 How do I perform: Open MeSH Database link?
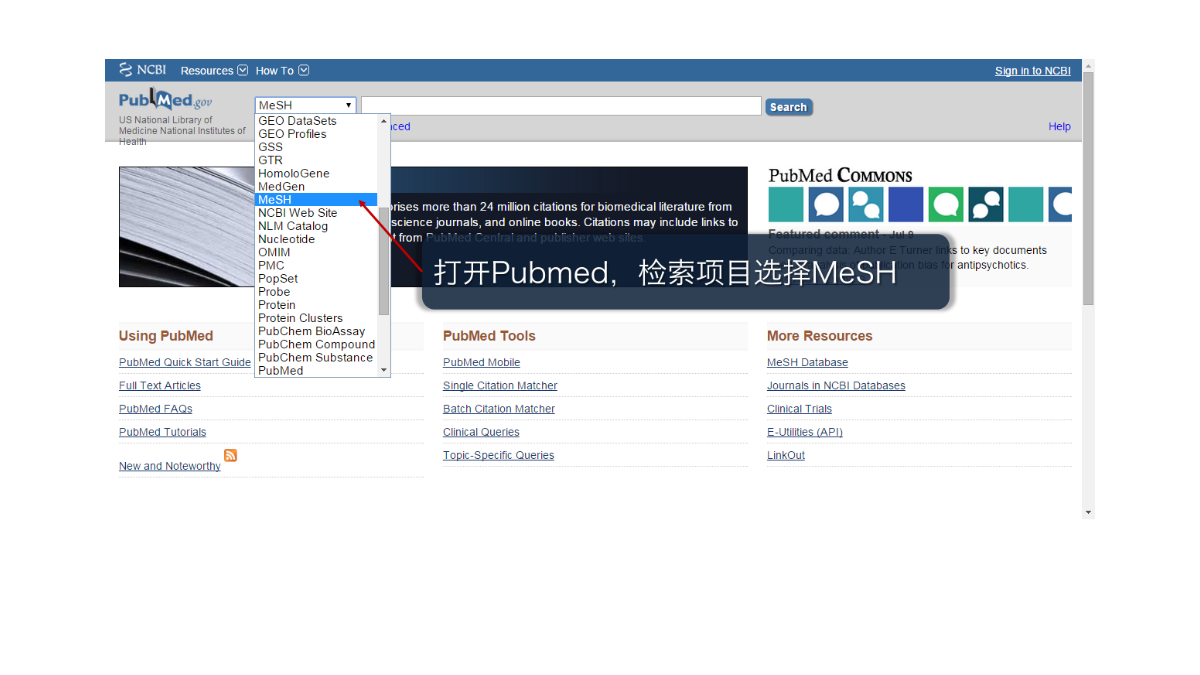[807, 363]
